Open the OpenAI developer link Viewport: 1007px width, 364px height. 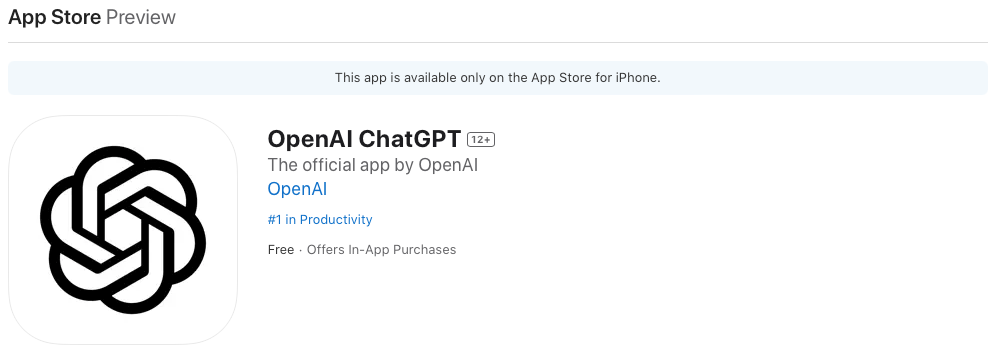pyautogui.click(x=297, y=189)
